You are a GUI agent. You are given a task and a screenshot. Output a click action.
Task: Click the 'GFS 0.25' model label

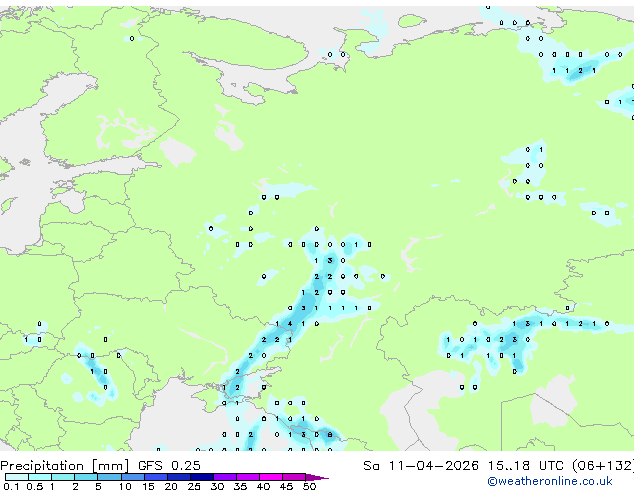click(x=169, y=466)
